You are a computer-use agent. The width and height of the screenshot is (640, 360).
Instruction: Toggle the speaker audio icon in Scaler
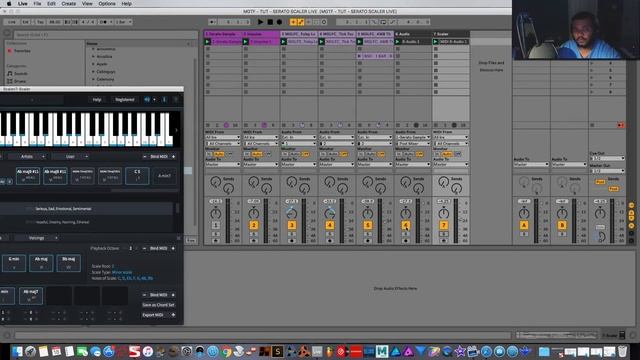(147, 100)
